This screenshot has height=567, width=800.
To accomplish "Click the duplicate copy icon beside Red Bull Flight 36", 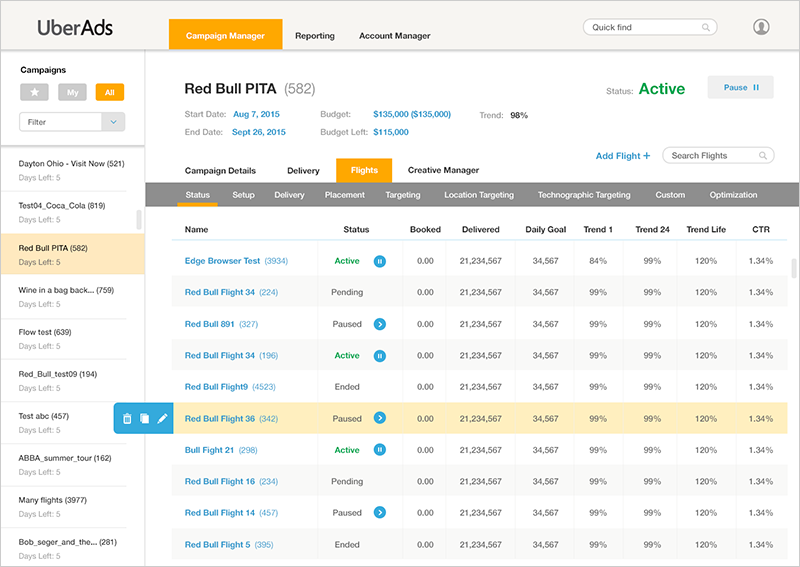I will click(144, 418).
